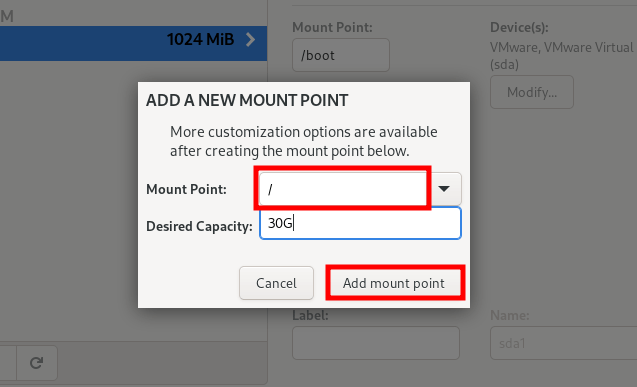Screen dimensions: 637x387
Task: Click the background /boot mount point field
Action: point(341,55)
